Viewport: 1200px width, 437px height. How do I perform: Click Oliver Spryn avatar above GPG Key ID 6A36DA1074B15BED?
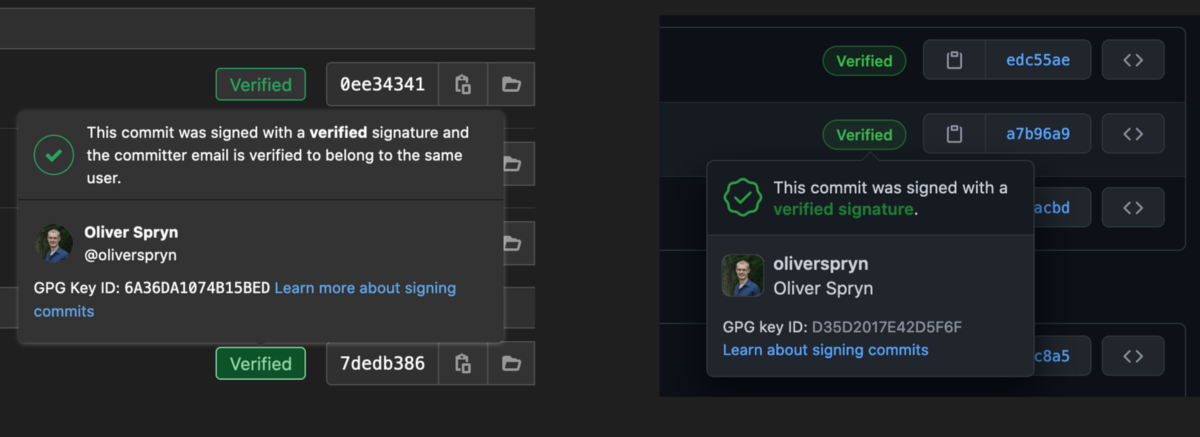coord(54,243)
